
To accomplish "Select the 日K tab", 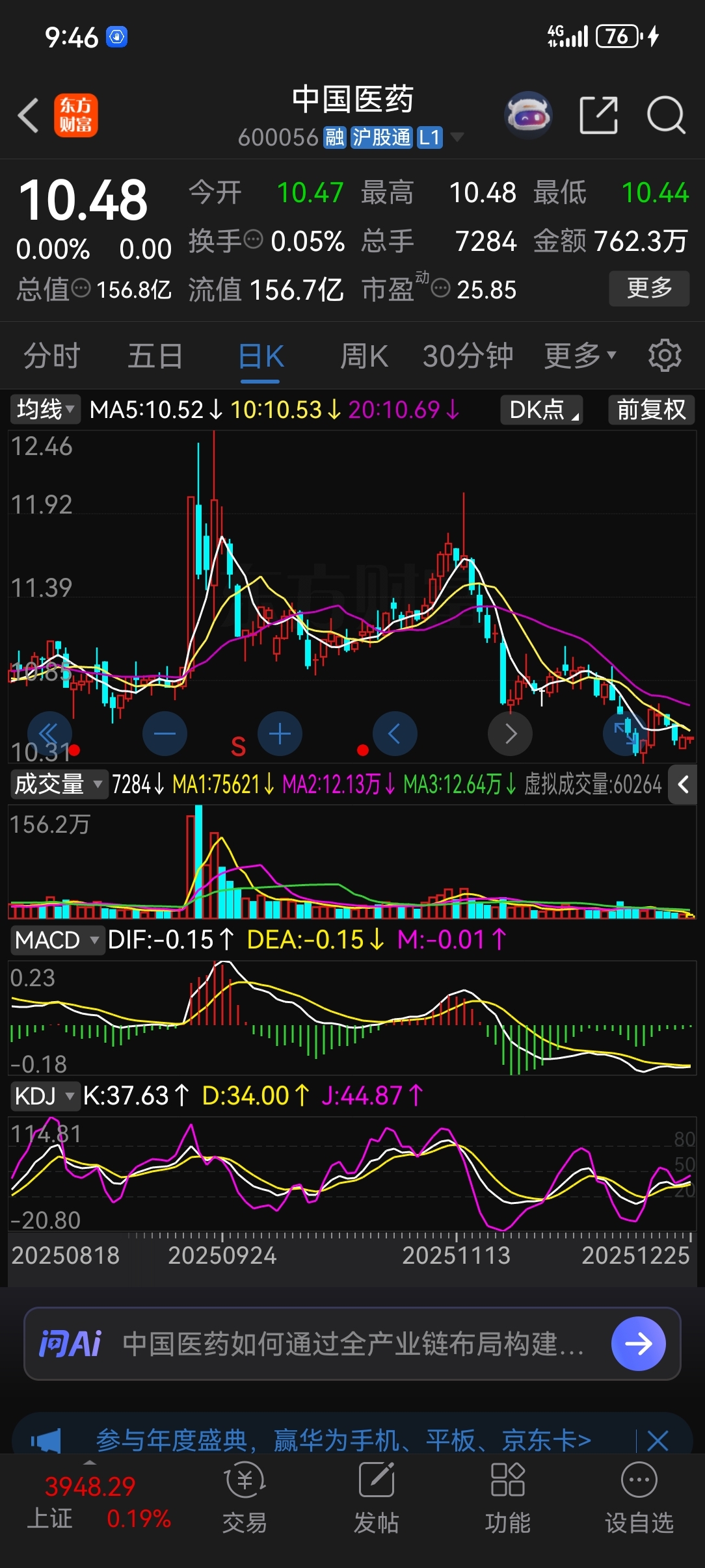I will tap(261, 356).
